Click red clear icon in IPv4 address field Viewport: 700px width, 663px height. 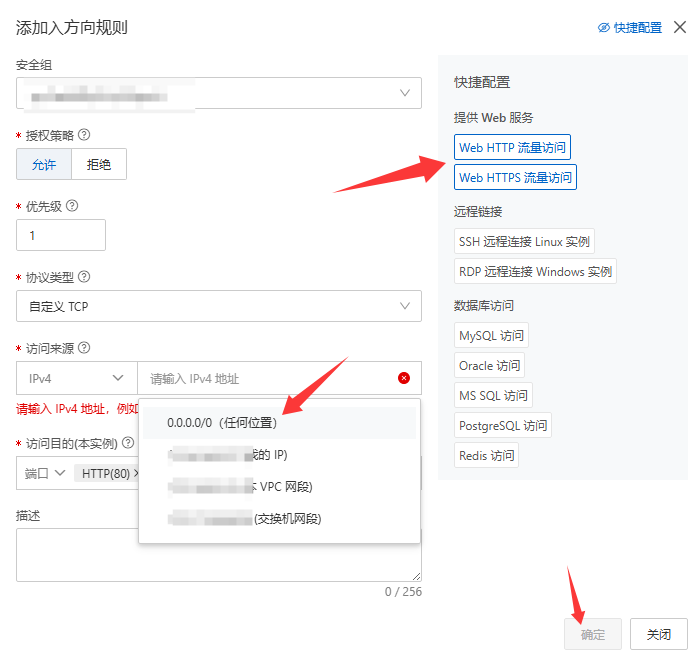click(404, 378)
